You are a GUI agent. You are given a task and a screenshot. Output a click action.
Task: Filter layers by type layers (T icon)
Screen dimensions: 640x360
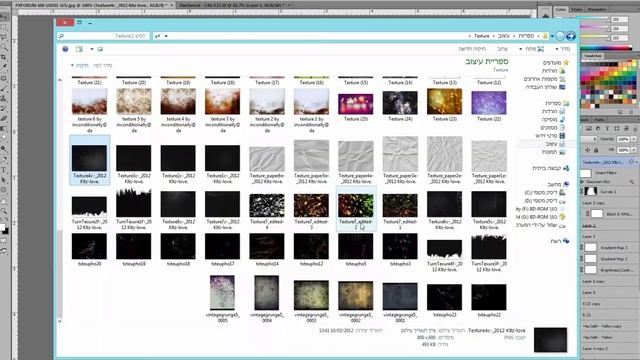pos(607,128)
